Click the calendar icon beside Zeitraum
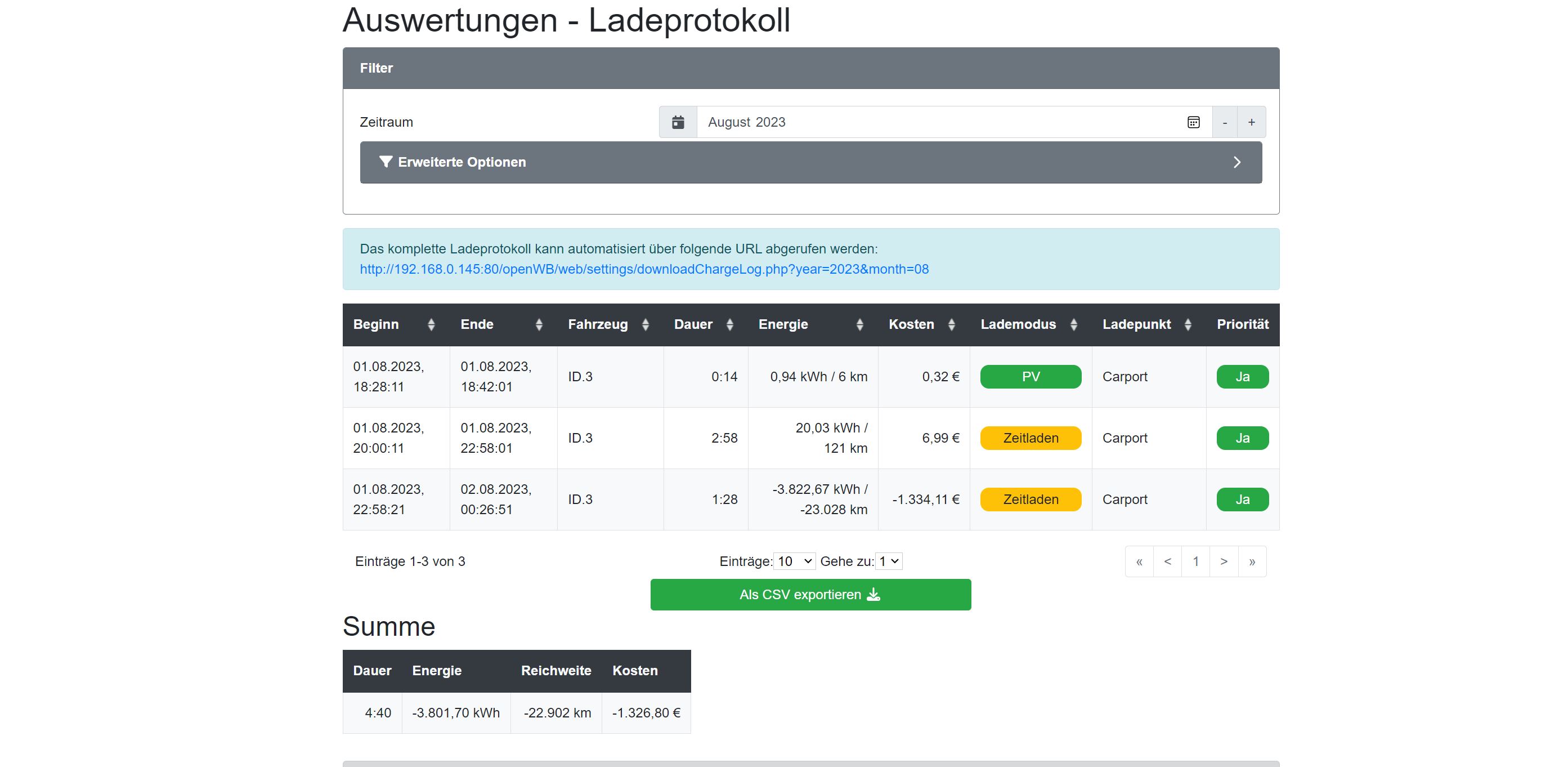Screen dimensions: 1568x767 (x=678, y=122)
